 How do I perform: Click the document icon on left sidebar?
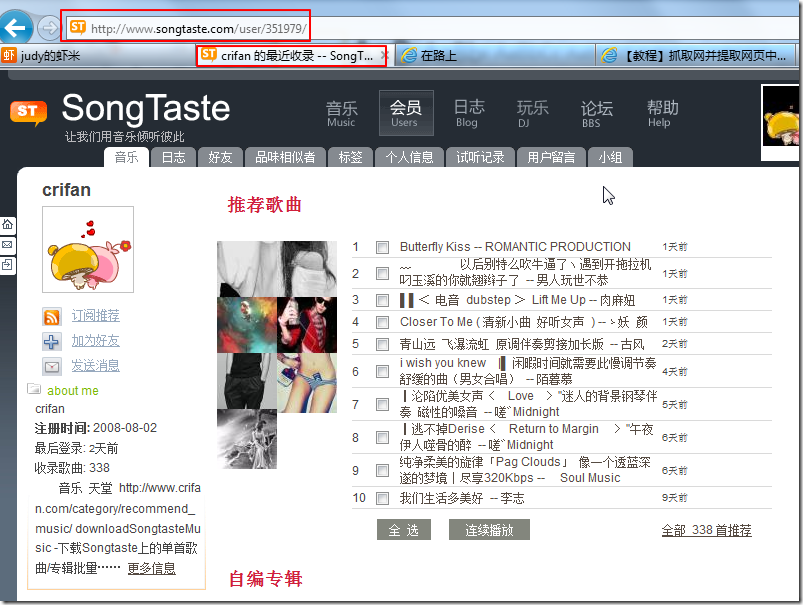[8, 265]
